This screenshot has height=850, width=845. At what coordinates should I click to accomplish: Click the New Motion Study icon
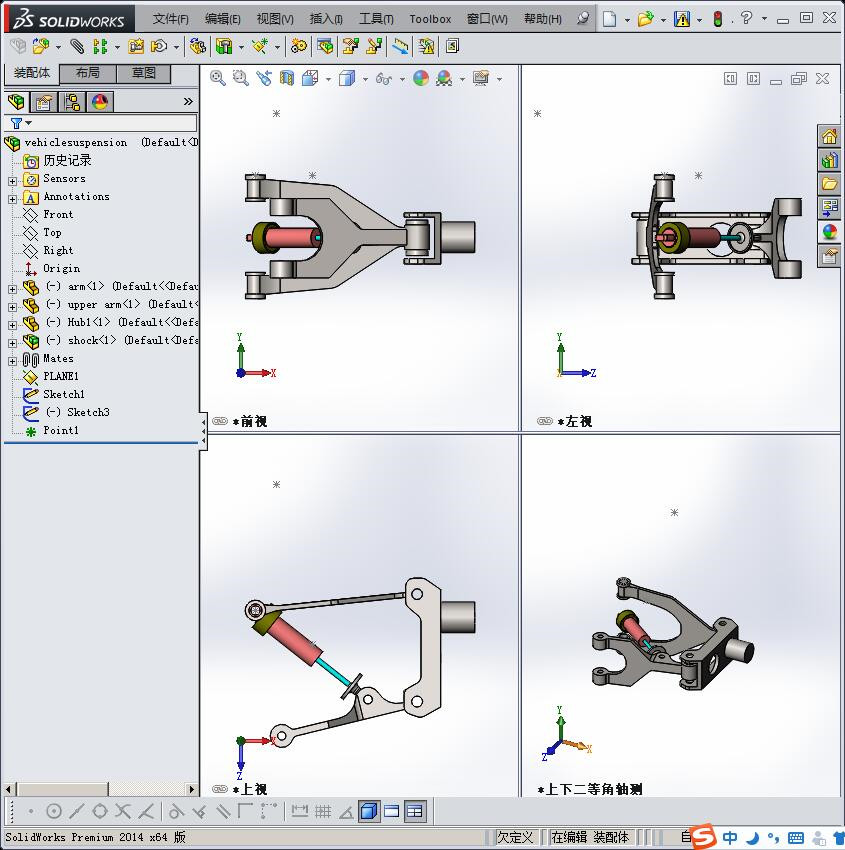[x=298, y=47]
